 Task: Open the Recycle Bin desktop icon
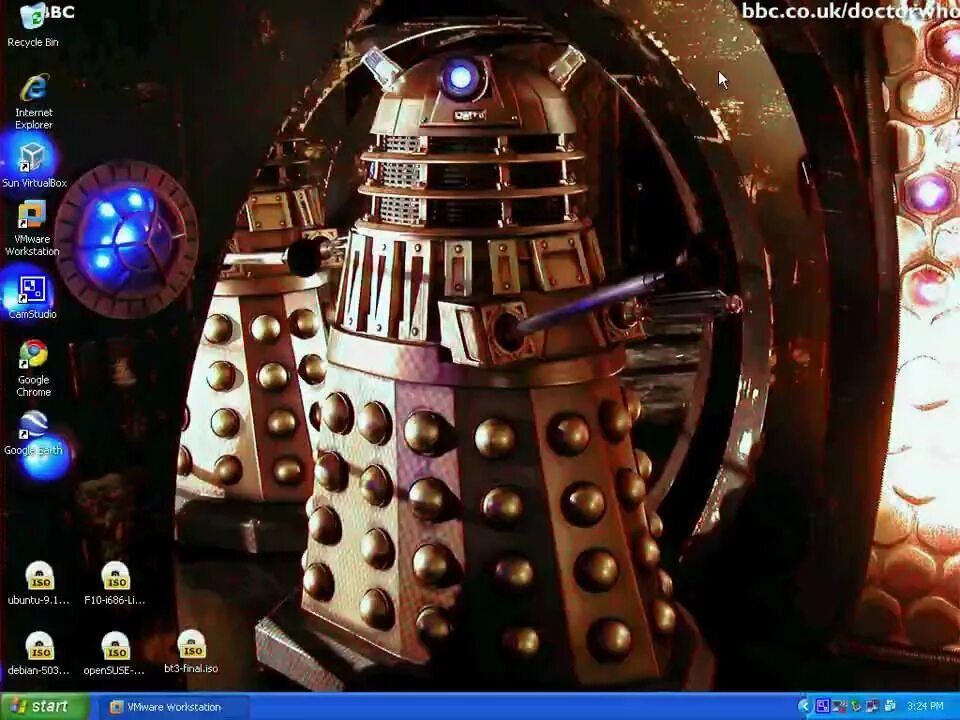pyautogui.click(x=33, y=24)
